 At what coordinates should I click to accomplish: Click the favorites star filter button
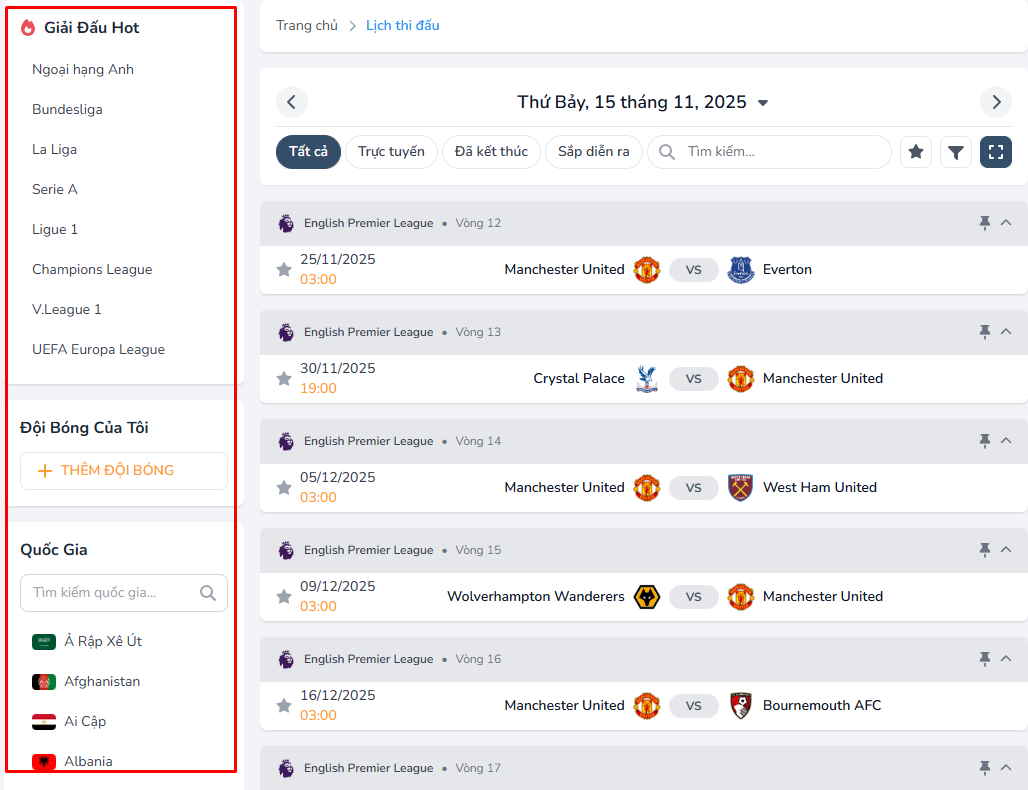pyautogui.click(x=916, y=152)
